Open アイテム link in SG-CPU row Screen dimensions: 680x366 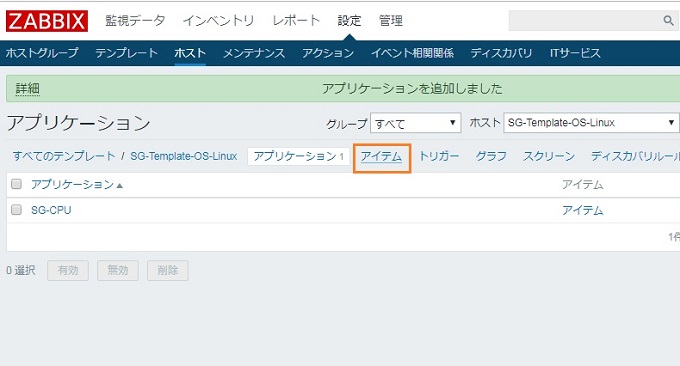[582, 210]
